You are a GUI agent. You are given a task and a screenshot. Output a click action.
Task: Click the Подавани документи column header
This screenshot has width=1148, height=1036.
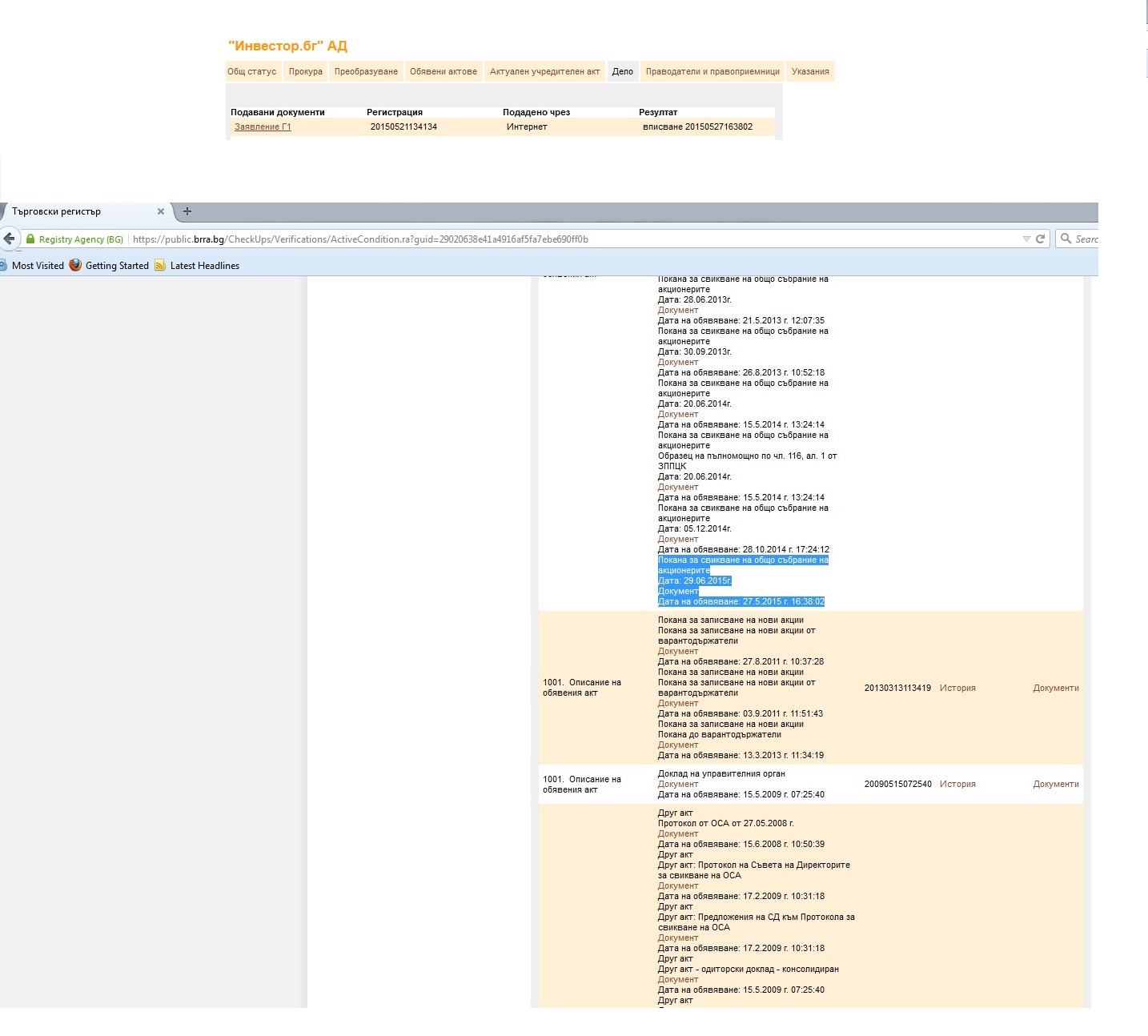click(x=278, y=112)
